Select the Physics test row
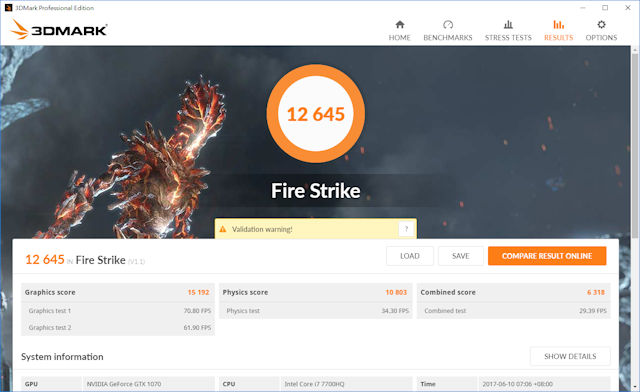Image resolution: width=640 pixels, height=392 pixels. [316, 311]
